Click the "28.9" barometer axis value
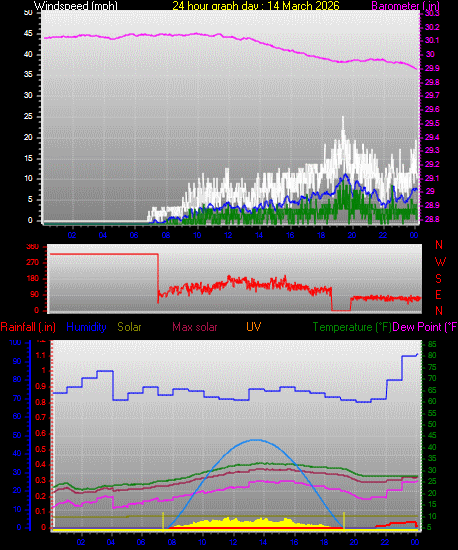The width and height of the screenshot is (458, 550). pyautogui.click(x=432, y=205)
